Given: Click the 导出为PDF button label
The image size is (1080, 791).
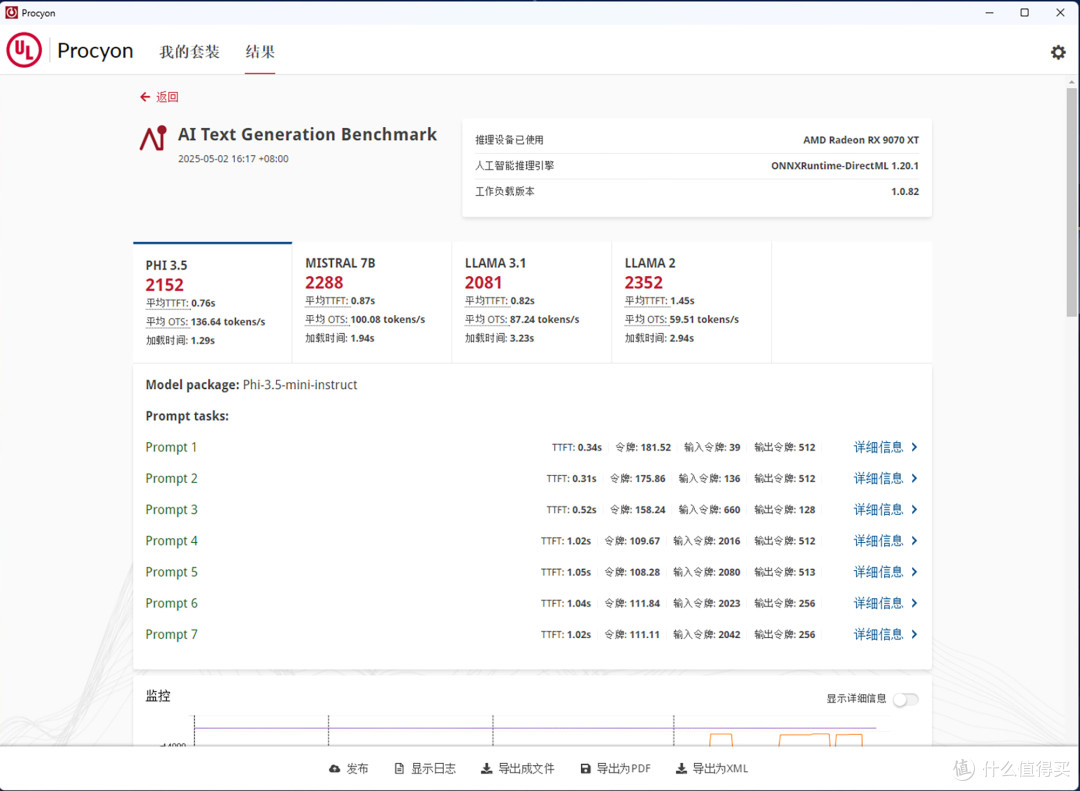Looking at the screenshot, I should pos(623,768).
